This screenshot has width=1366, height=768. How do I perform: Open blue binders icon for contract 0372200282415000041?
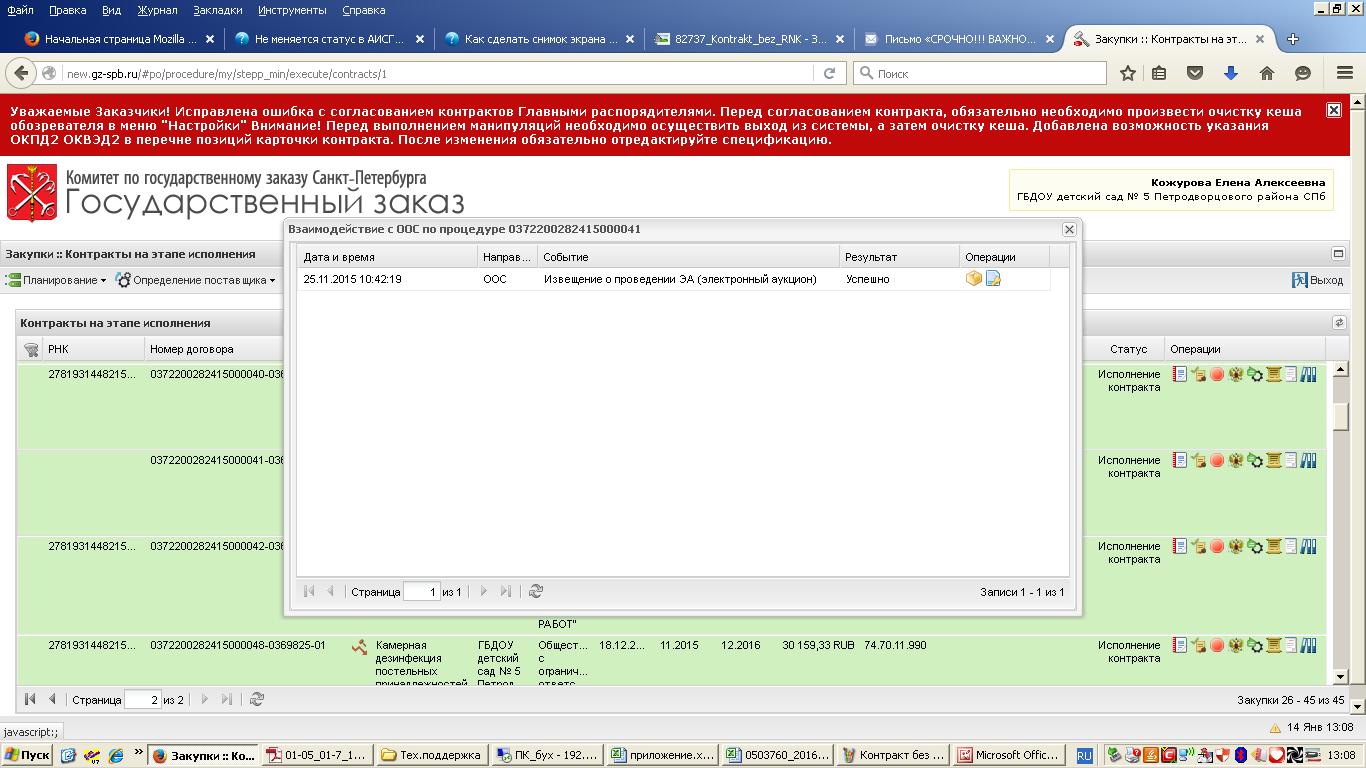[x=1308, y=460]
